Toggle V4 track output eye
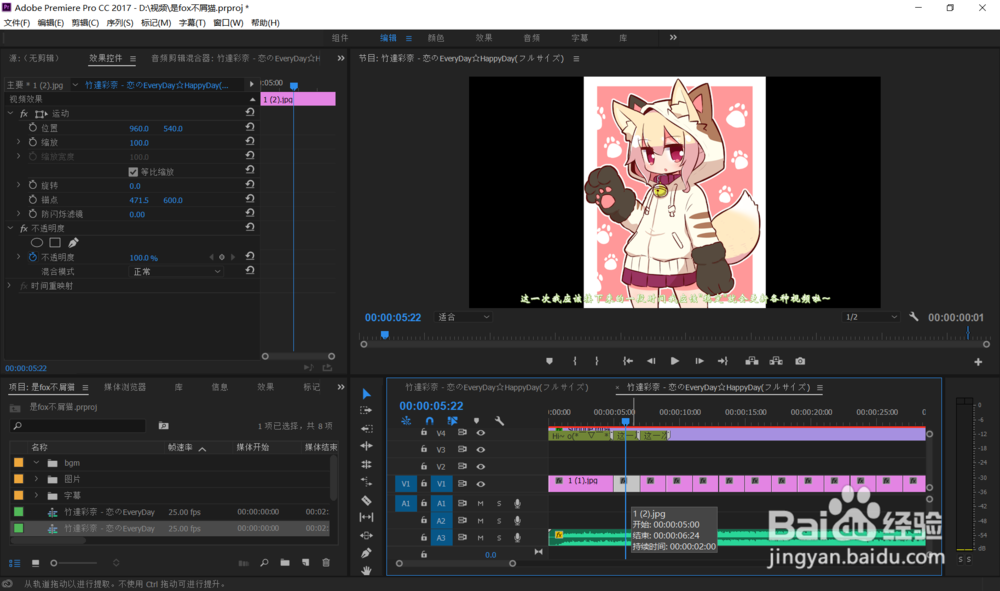This screenshot has height=591, width=1000. 481,433
